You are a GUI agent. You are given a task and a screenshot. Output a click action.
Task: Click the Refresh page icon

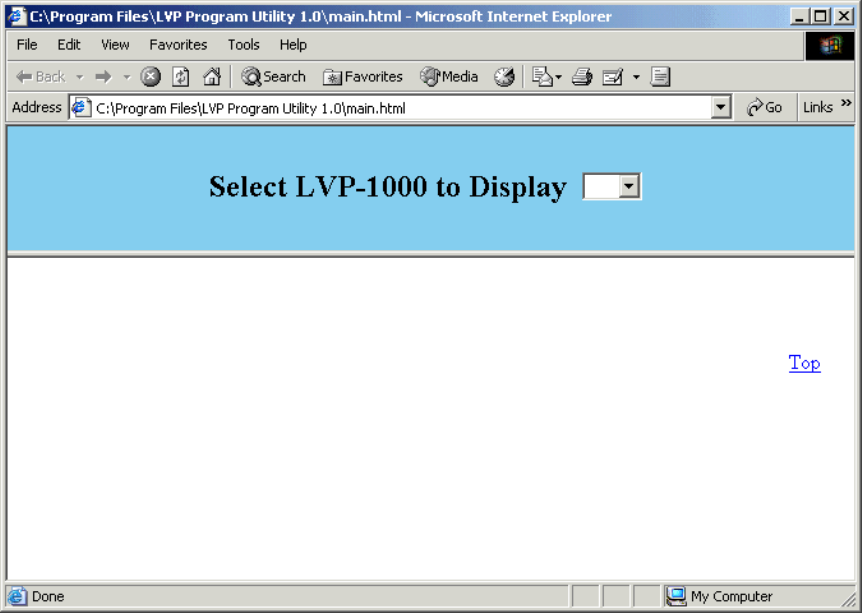(181, 77)
